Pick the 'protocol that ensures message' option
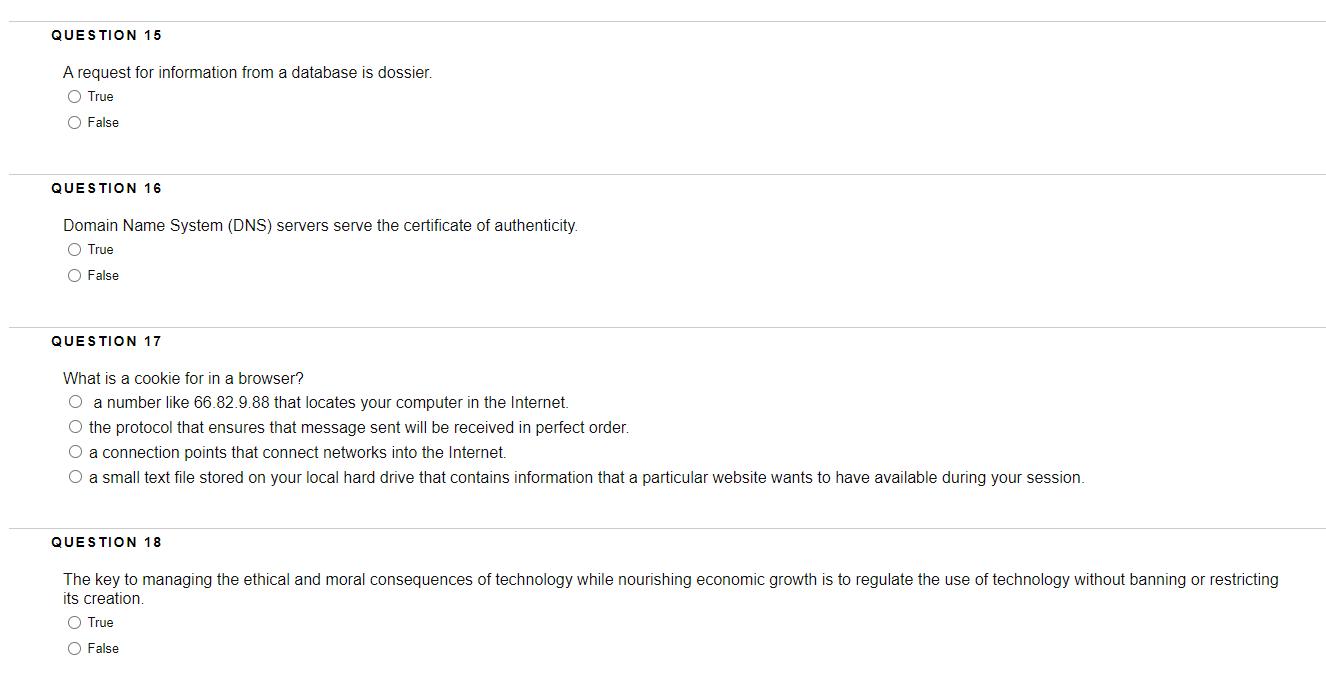Image resolution: width=1326 pixels, height=699 pixels. pos(75,428)
